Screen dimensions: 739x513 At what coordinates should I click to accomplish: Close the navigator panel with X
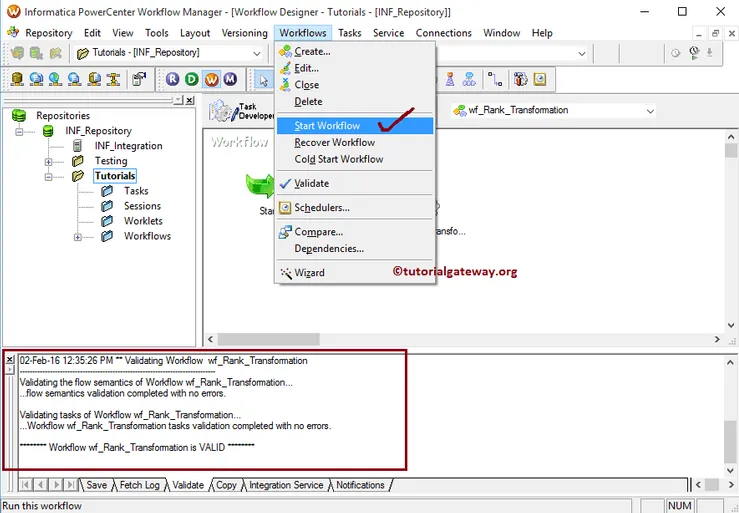[x=189, y=100]
